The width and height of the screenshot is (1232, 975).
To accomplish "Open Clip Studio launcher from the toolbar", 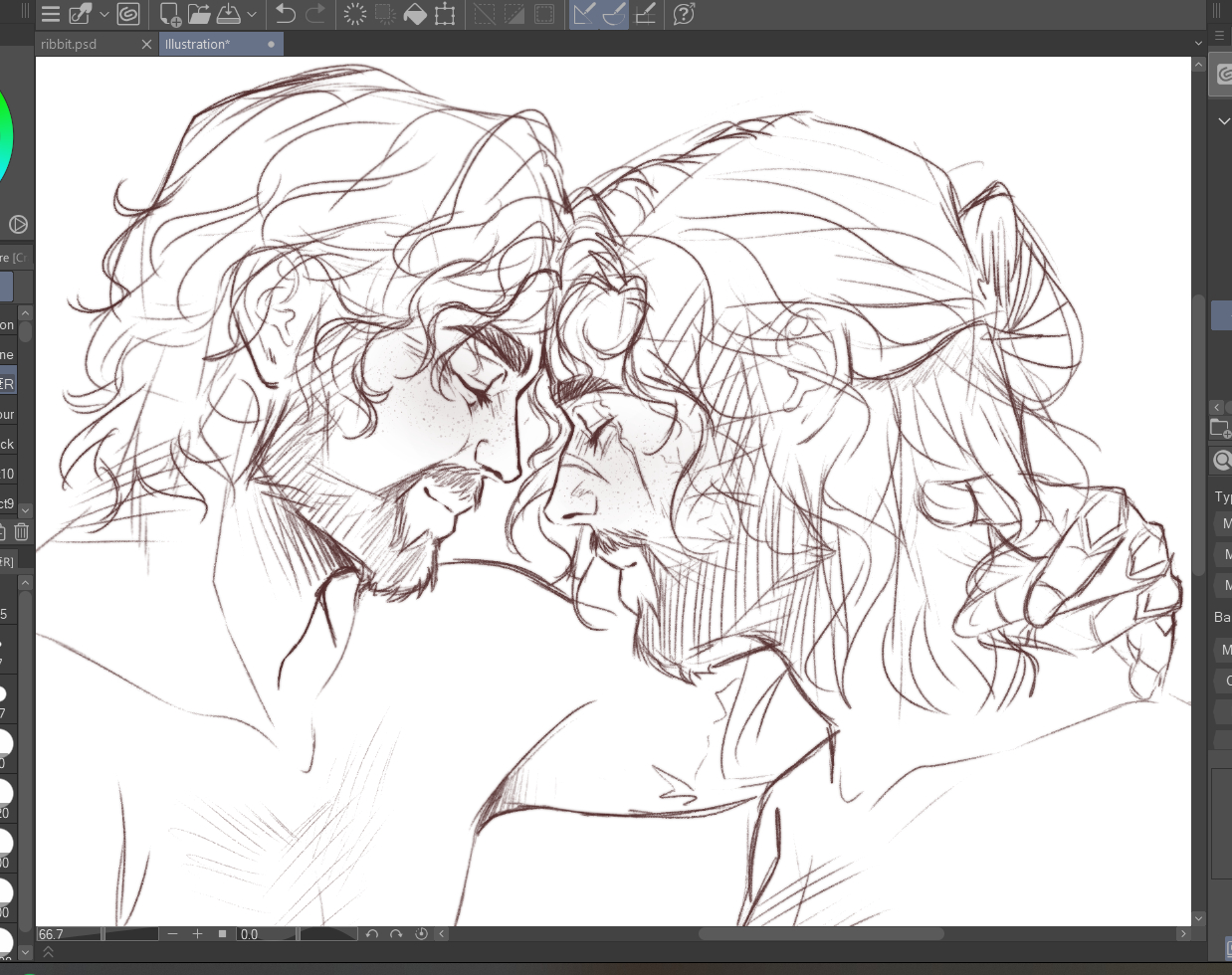I will point(127,14).
